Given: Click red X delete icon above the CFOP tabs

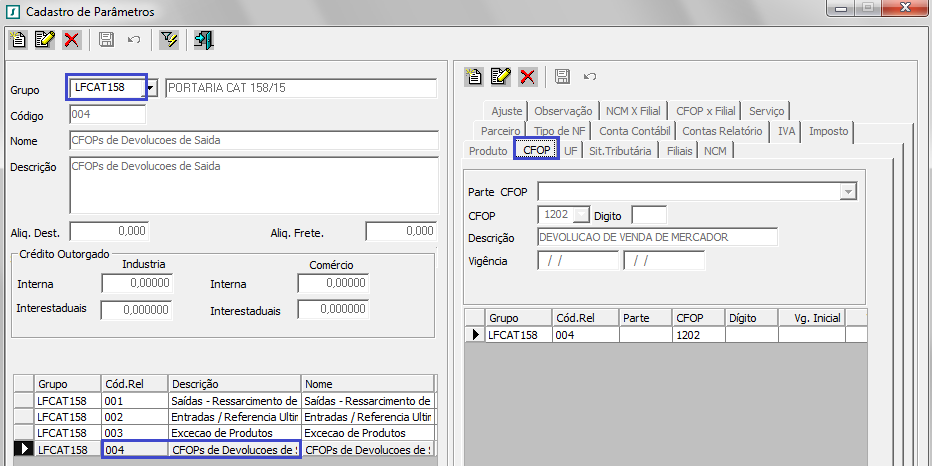Looking at the screenshot, I should pos(527,76).
